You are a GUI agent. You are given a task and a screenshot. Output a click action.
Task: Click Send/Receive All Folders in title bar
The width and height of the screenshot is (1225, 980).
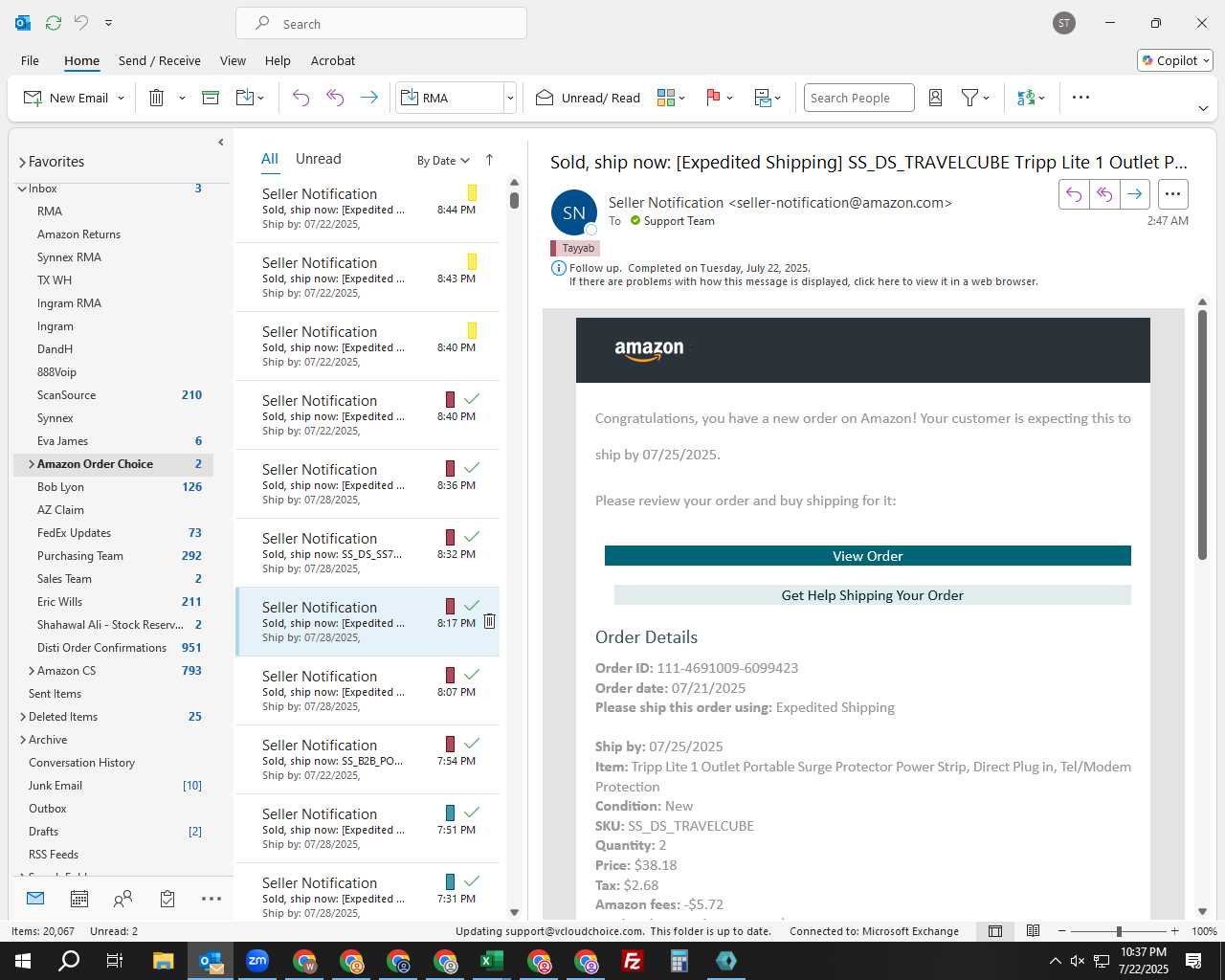click(54, 23)
